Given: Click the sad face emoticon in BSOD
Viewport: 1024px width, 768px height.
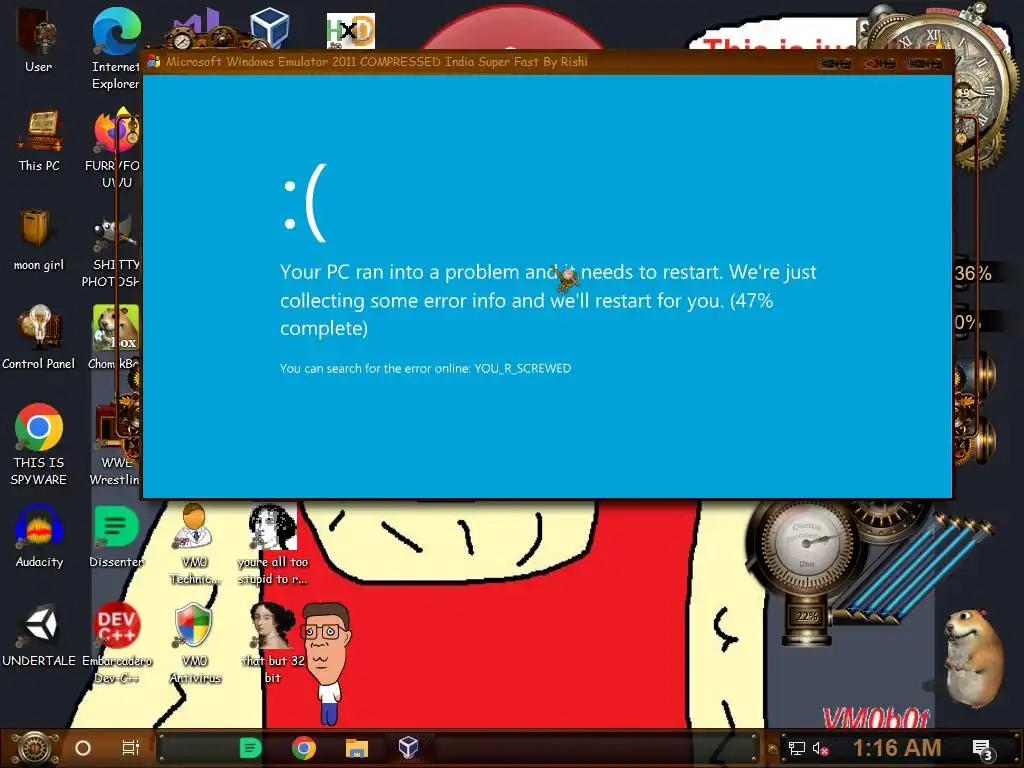Looking at the screenshot, I should [304, 203].
